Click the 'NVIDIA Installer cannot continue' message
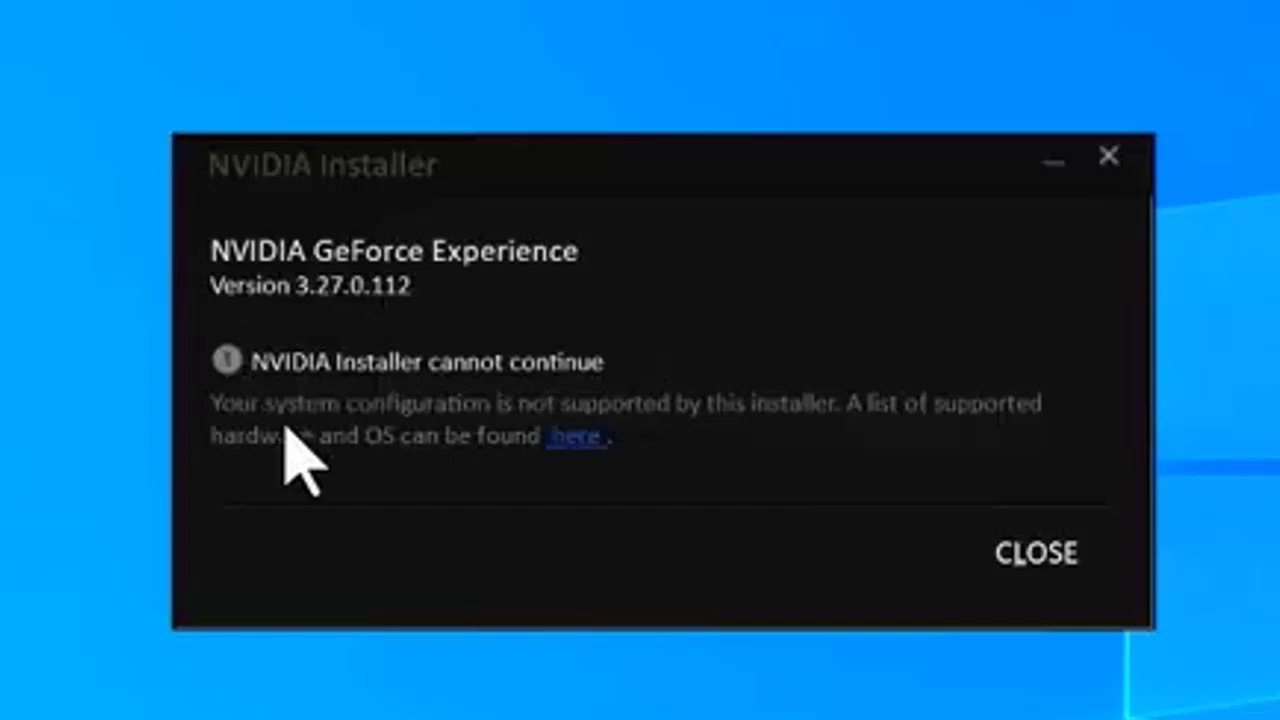The height and width of the screenshot is (720, 1280). (x=427, y=362)
